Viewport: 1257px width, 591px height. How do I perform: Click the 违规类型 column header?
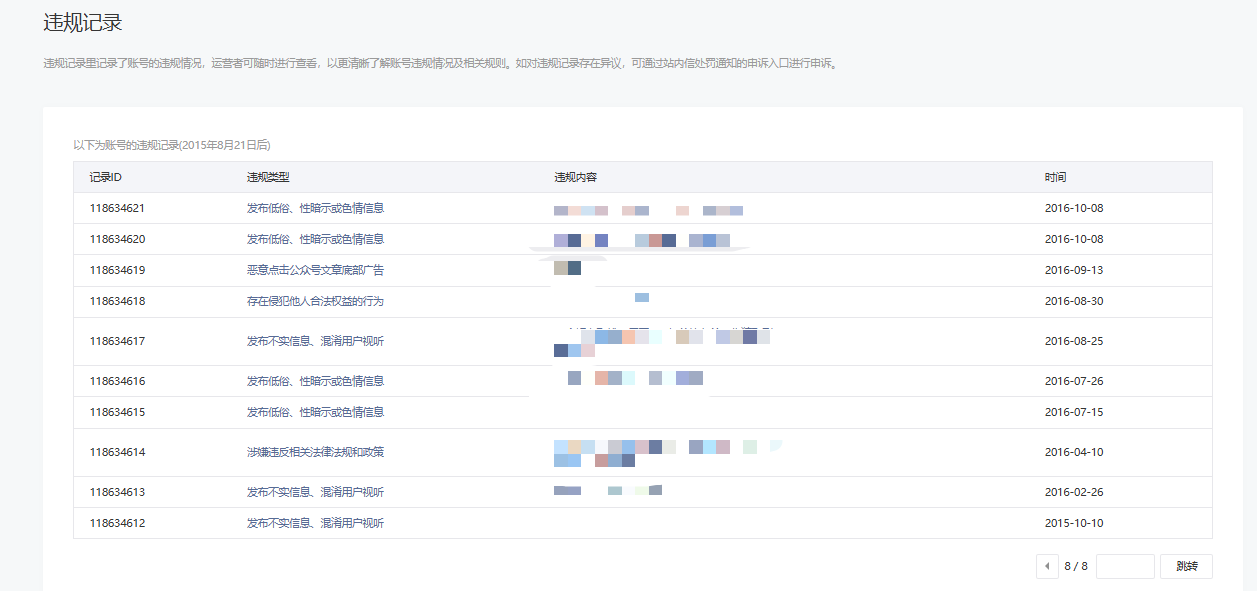pos(268,177)
